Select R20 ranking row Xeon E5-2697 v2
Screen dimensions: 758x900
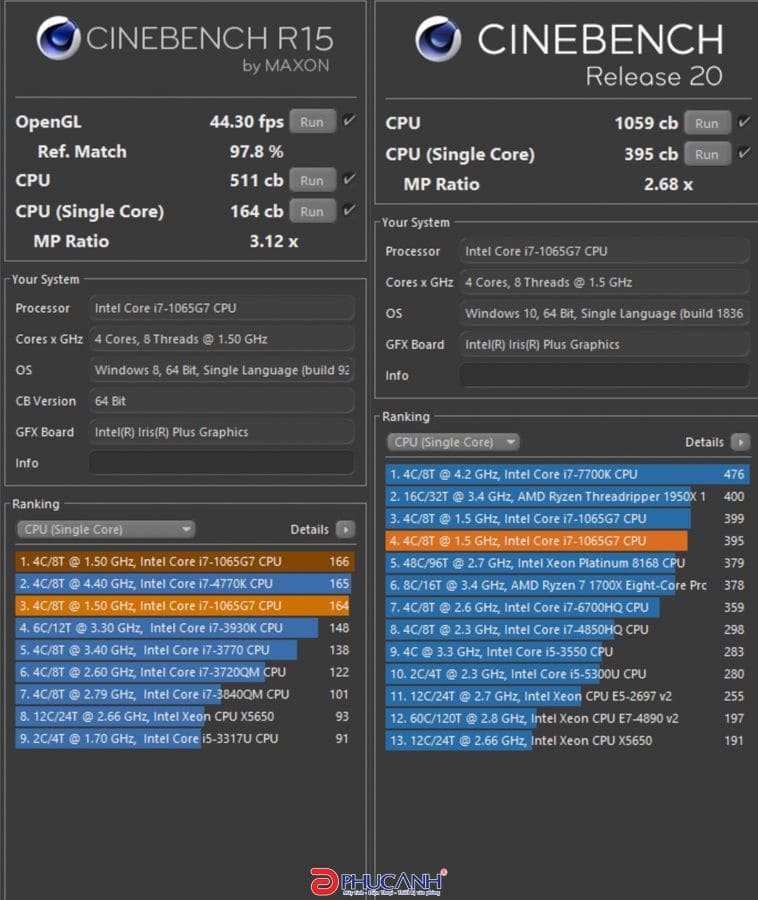[x=567, y=696]
